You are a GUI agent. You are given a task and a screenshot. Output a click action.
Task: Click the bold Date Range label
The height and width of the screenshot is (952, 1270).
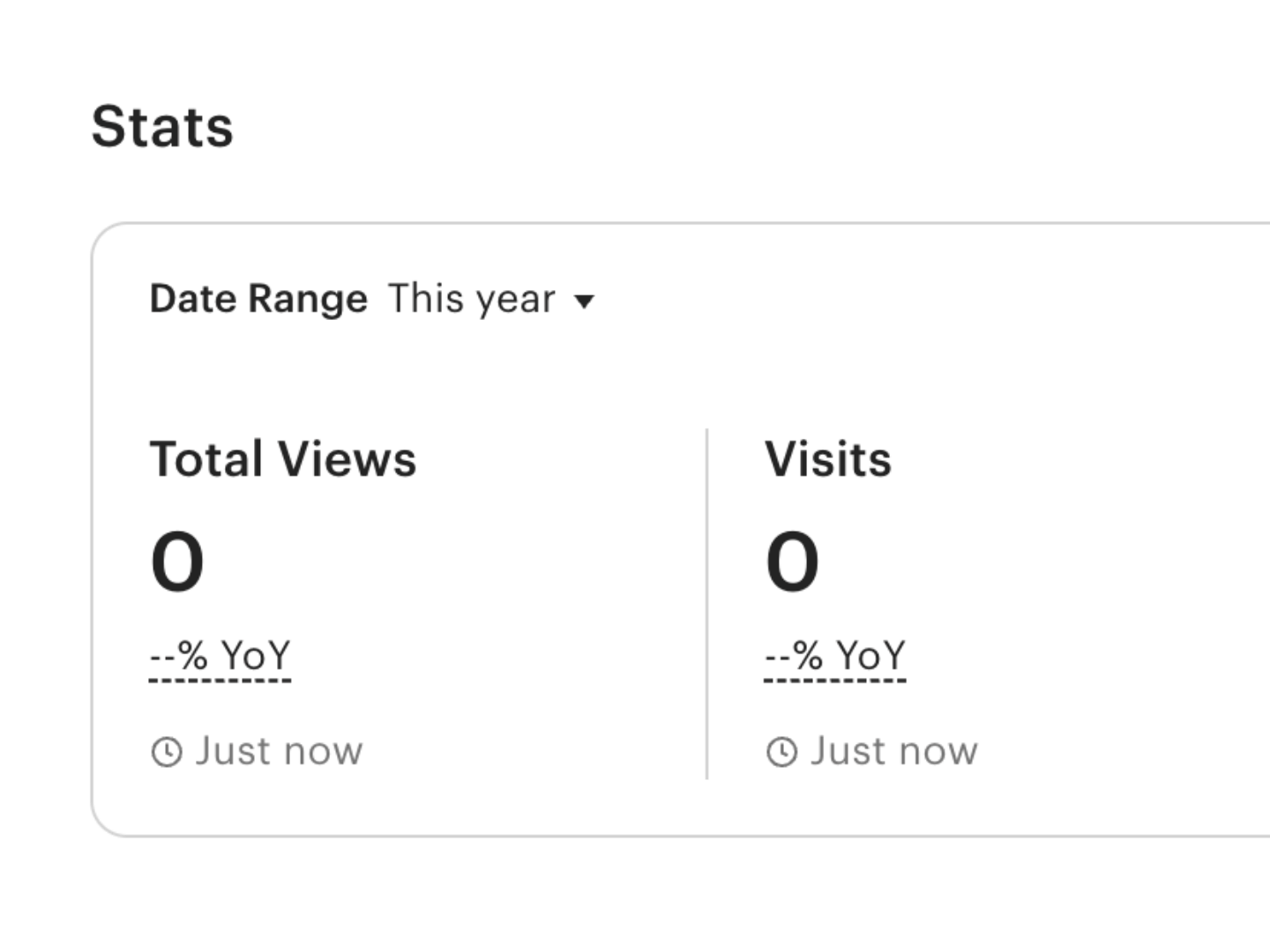pyautogui.click(x=258, y=299)
